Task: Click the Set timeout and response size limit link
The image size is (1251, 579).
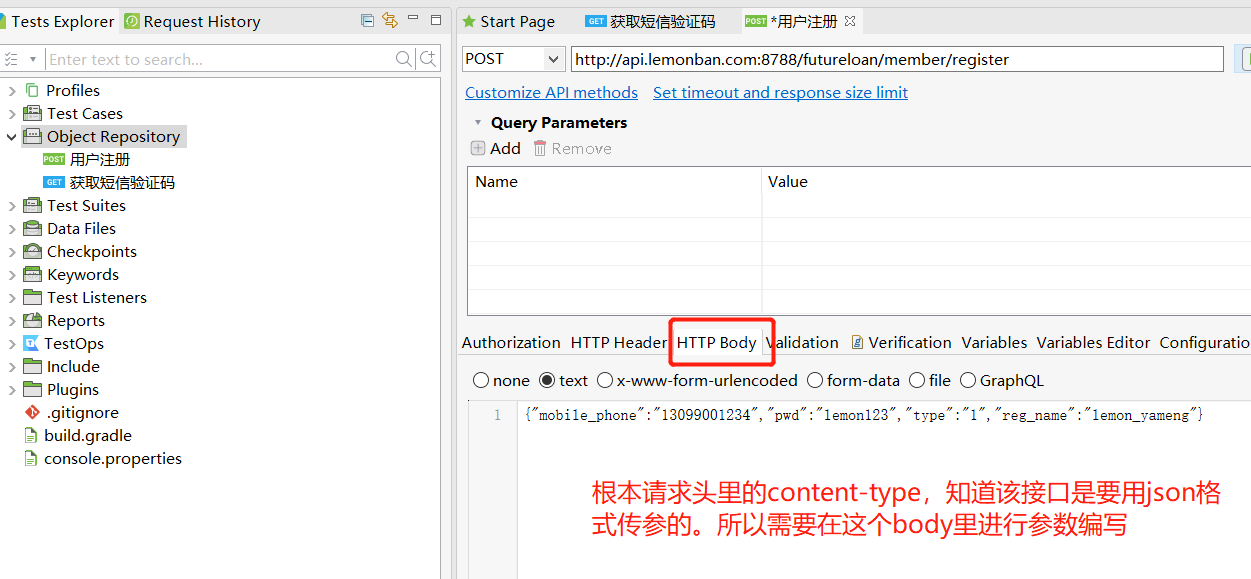Action: pos(780,92)
